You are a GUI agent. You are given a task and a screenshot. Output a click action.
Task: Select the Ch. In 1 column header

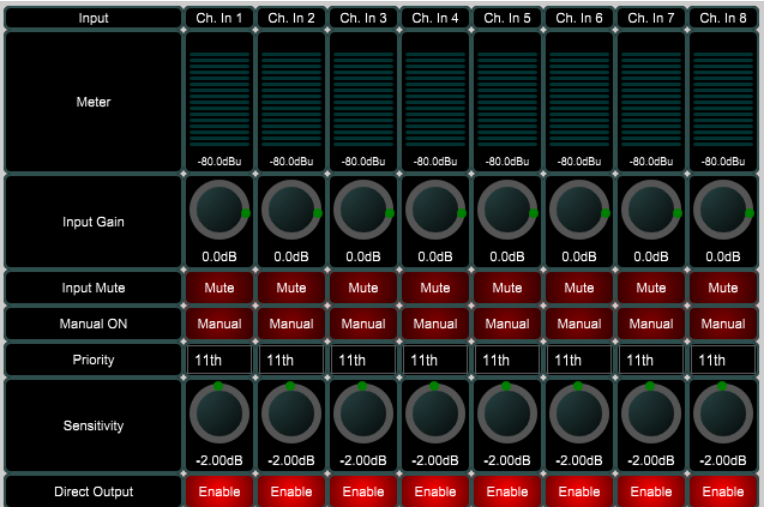(x=219, y=18)
